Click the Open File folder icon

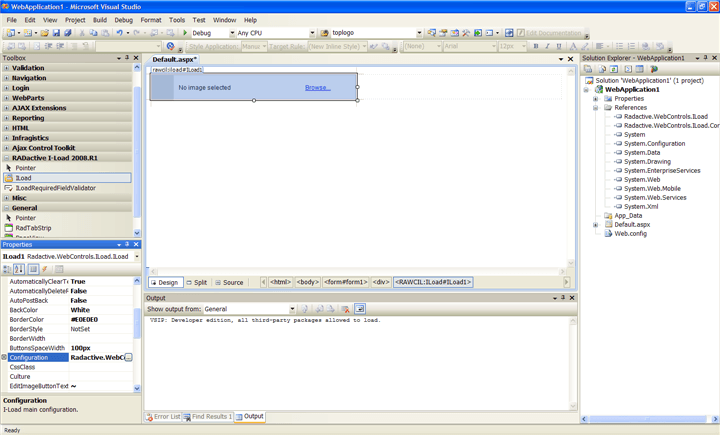click(45, 33)
